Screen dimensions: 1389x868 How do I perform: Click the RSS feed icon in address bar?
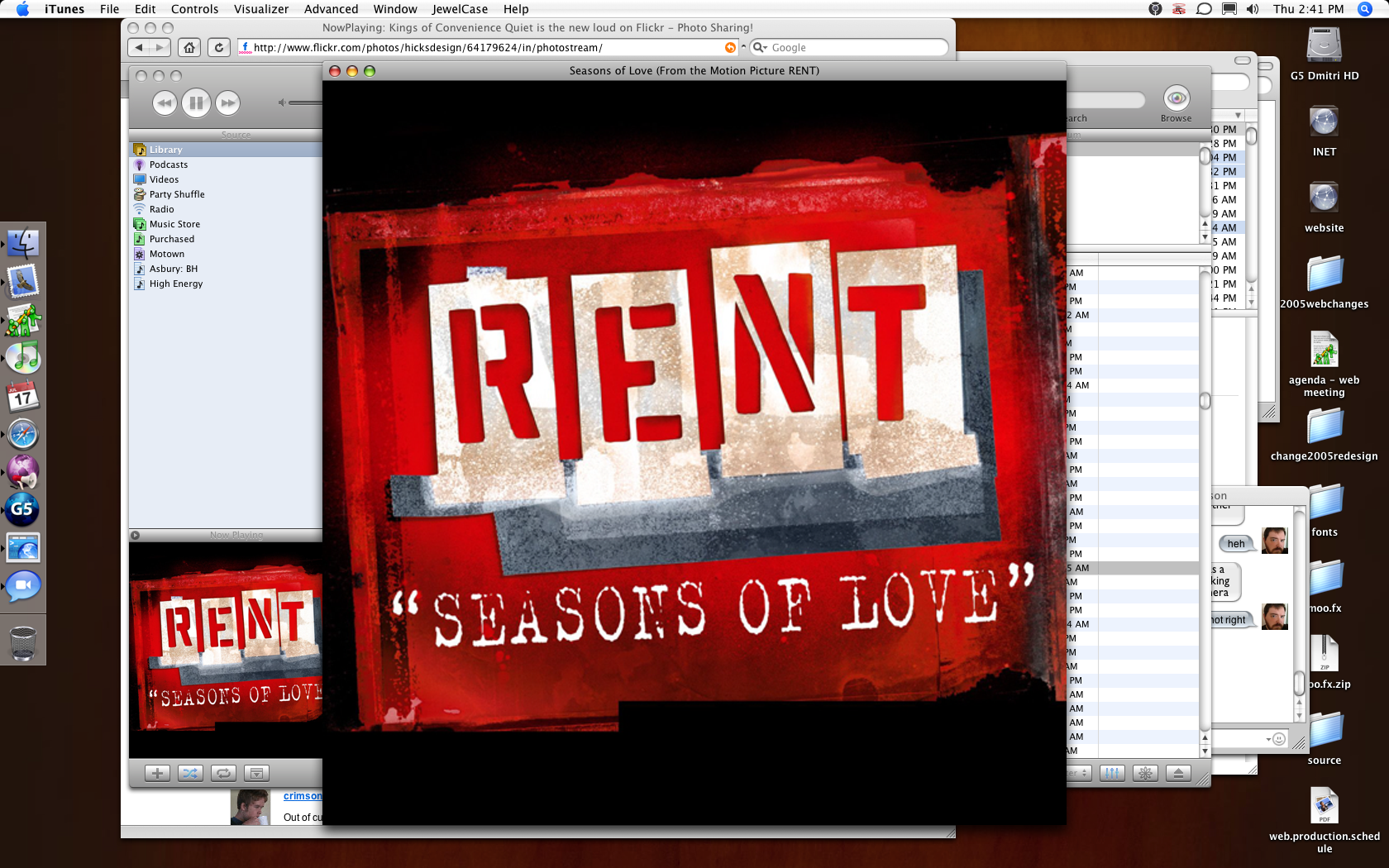tap(730, 48)
